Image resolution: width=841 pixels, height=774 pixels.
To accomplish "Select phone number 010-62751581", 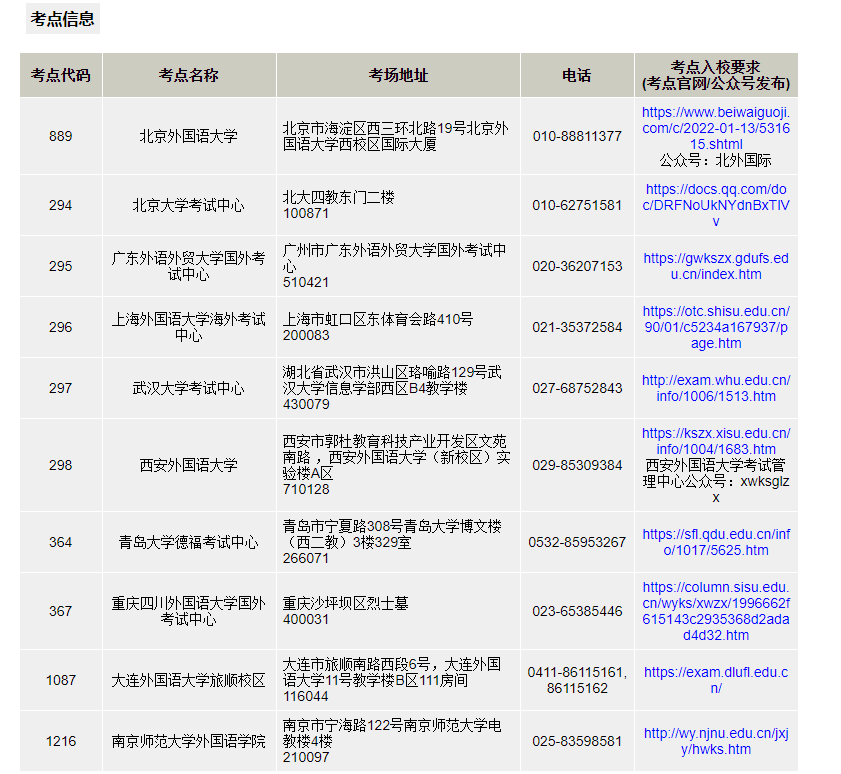I will click(577, 204).
